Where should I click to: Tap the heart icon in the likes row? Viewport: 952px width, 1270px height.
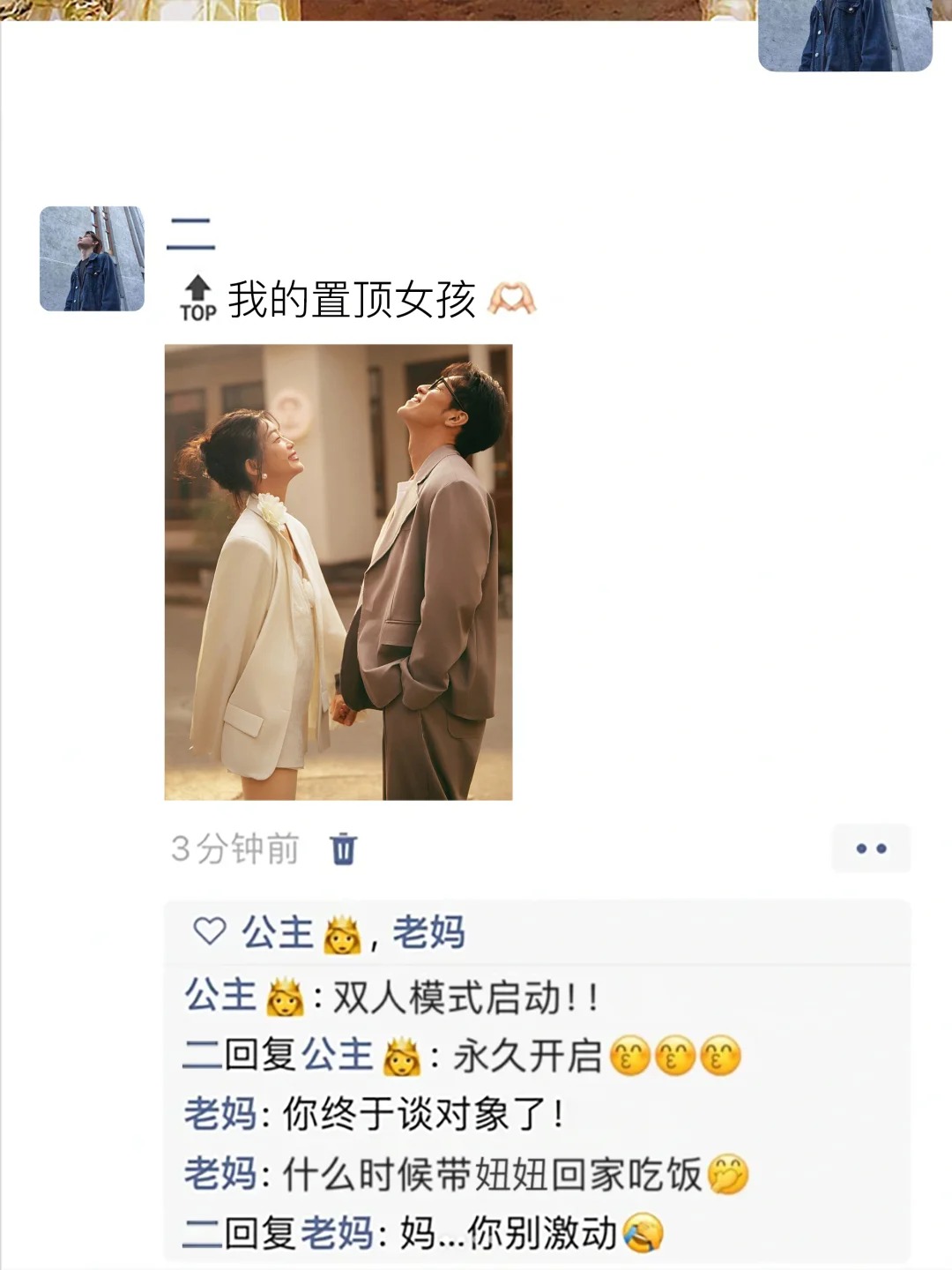[x=210, y=931]
